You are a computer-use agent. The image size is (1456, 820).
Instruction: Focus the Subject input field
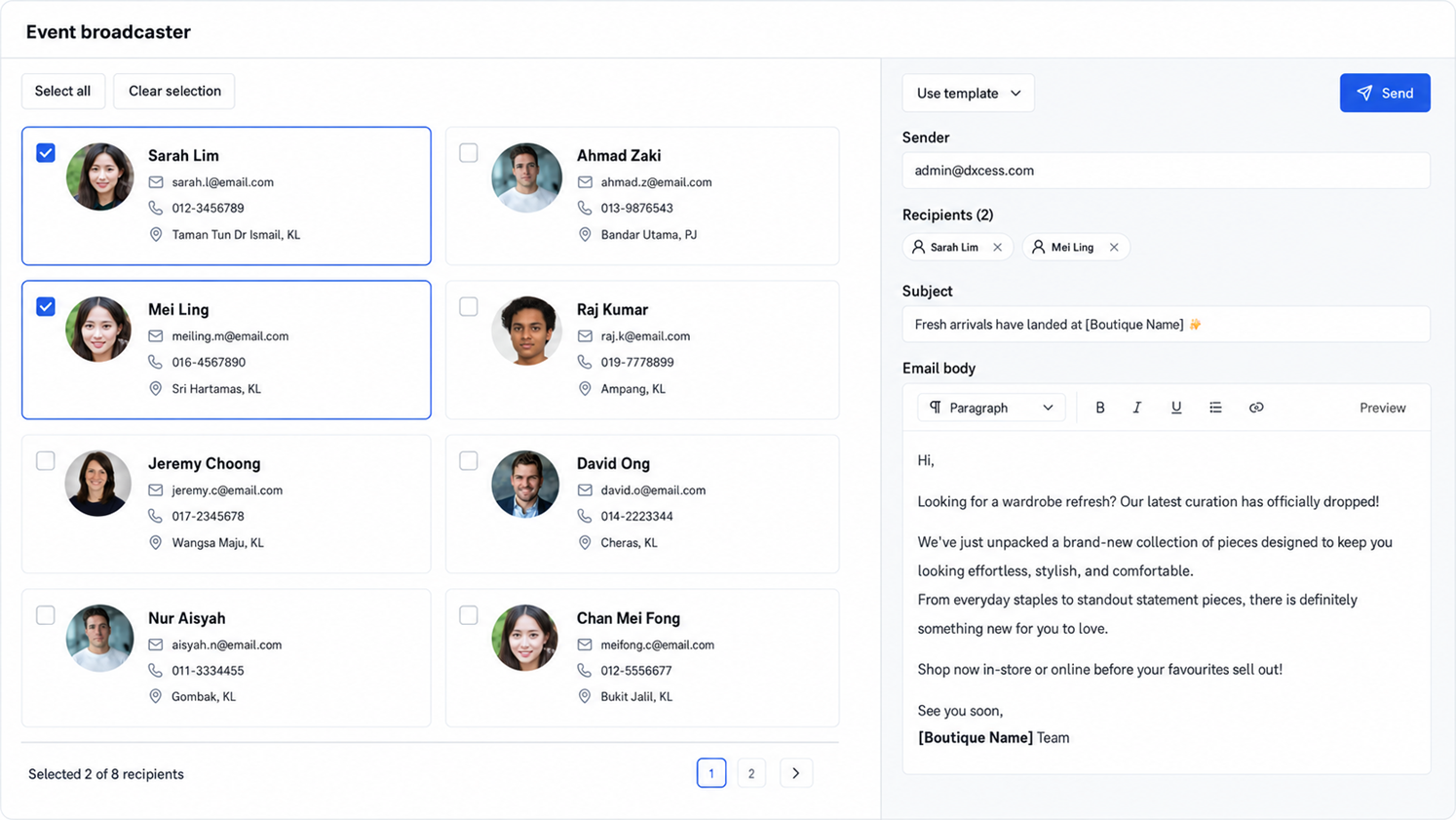pos(1167,325)
